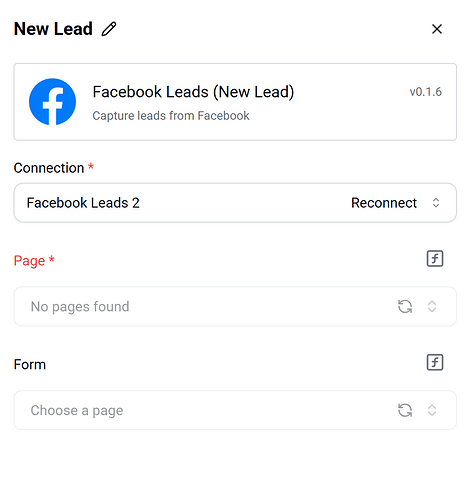Click the Facebook logo icon
The width and height of the screenshot is (466, 500).
(52, 102)
